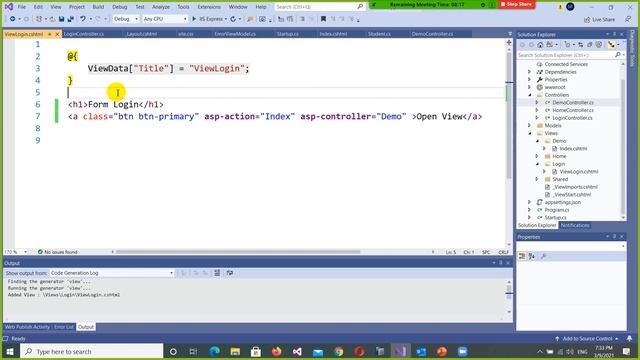The height and width of the screenshot is (360, 640).
Task: Open the Debug menu
Action: (120, 7)
